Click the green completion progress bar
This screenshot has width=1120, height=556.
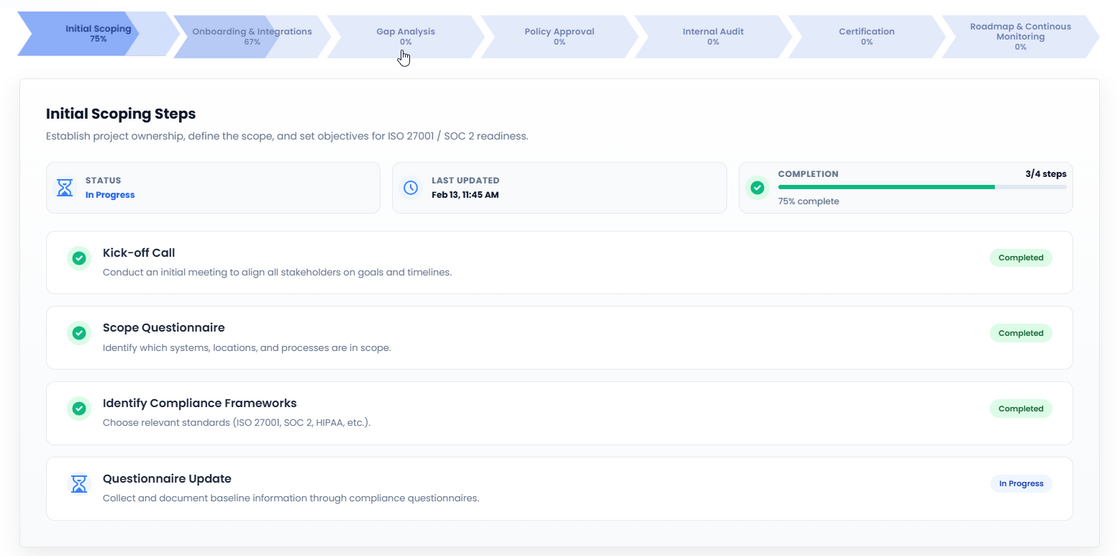[x=885, y=187]
